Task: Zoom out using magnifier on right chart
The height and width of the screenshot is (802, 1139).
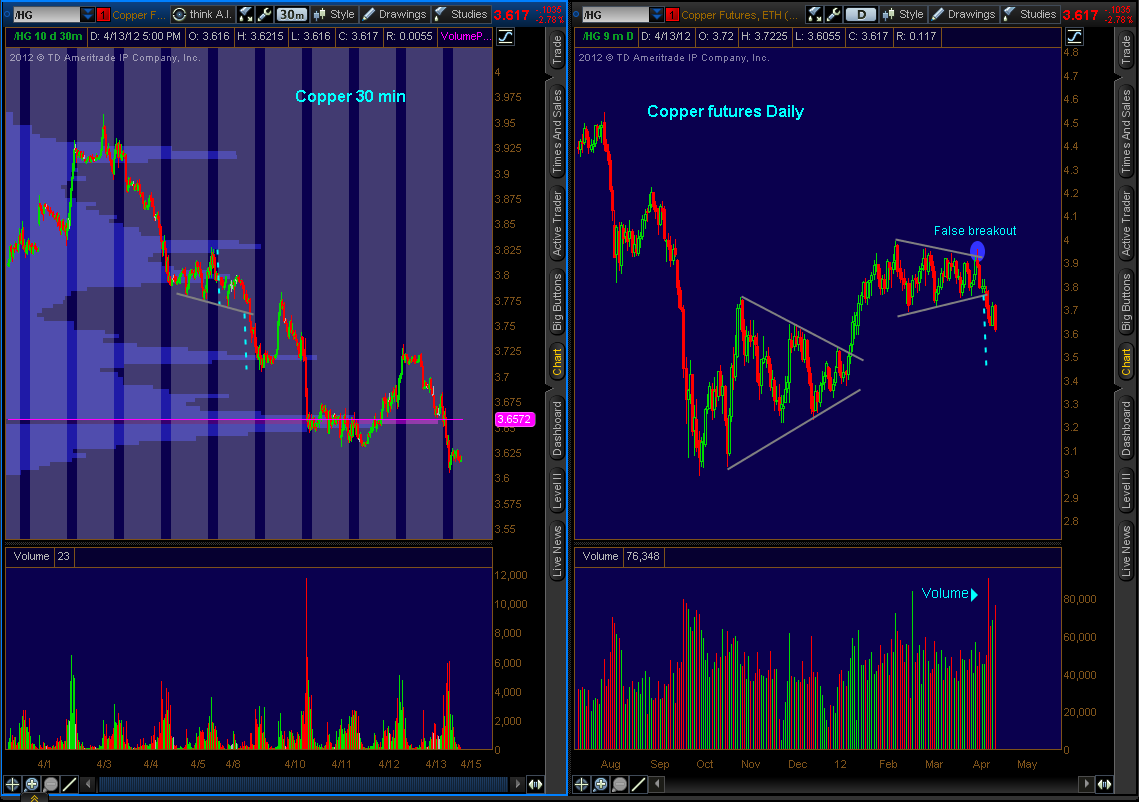Action: coord(620,784)
